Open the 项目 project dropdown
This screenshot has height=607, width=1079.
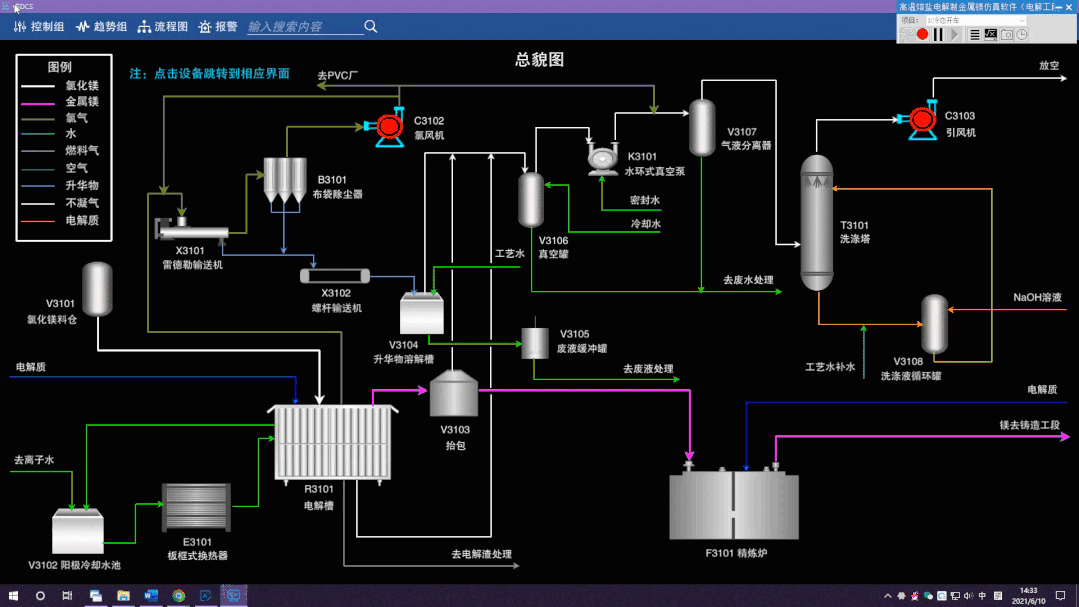975,21
